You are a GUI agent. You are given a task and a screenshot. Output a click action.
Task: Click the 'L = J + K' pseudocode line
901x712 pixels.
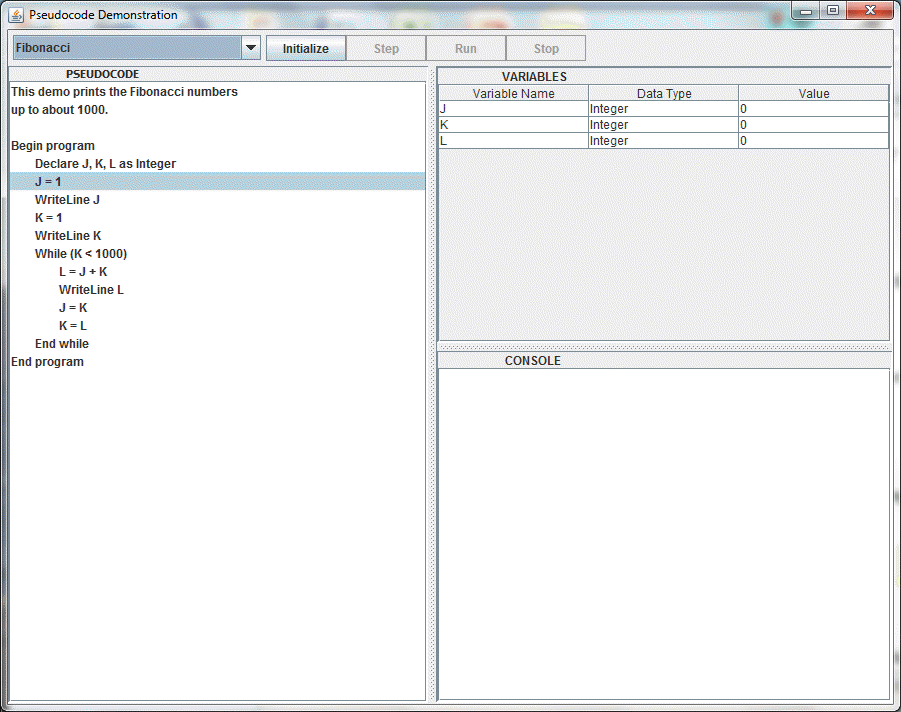83,272
